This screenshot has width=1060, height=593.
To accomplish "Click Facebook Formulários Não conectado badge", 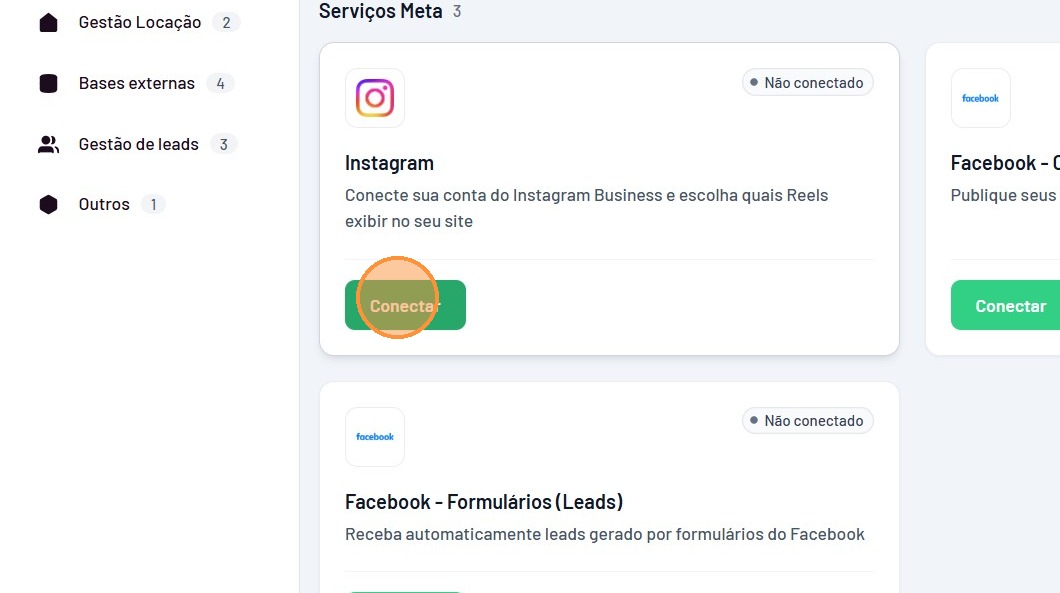I will [807, 421].
